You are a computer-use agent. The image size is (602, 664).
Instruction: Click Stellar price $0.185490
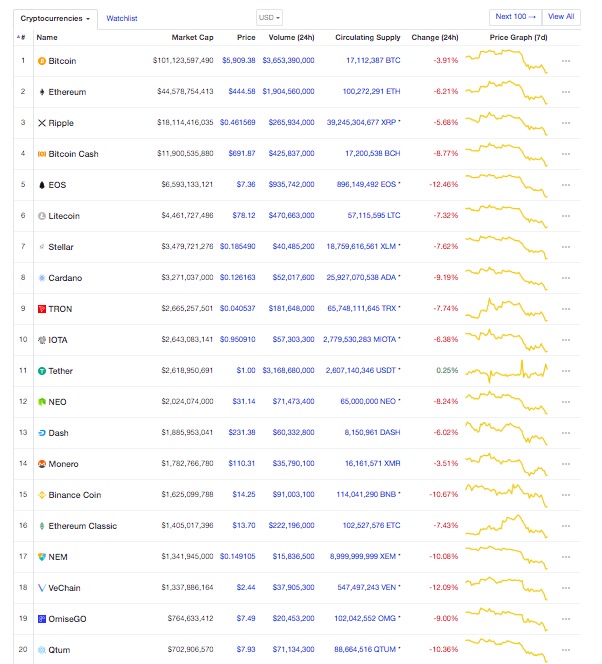[x=237, y=246]
